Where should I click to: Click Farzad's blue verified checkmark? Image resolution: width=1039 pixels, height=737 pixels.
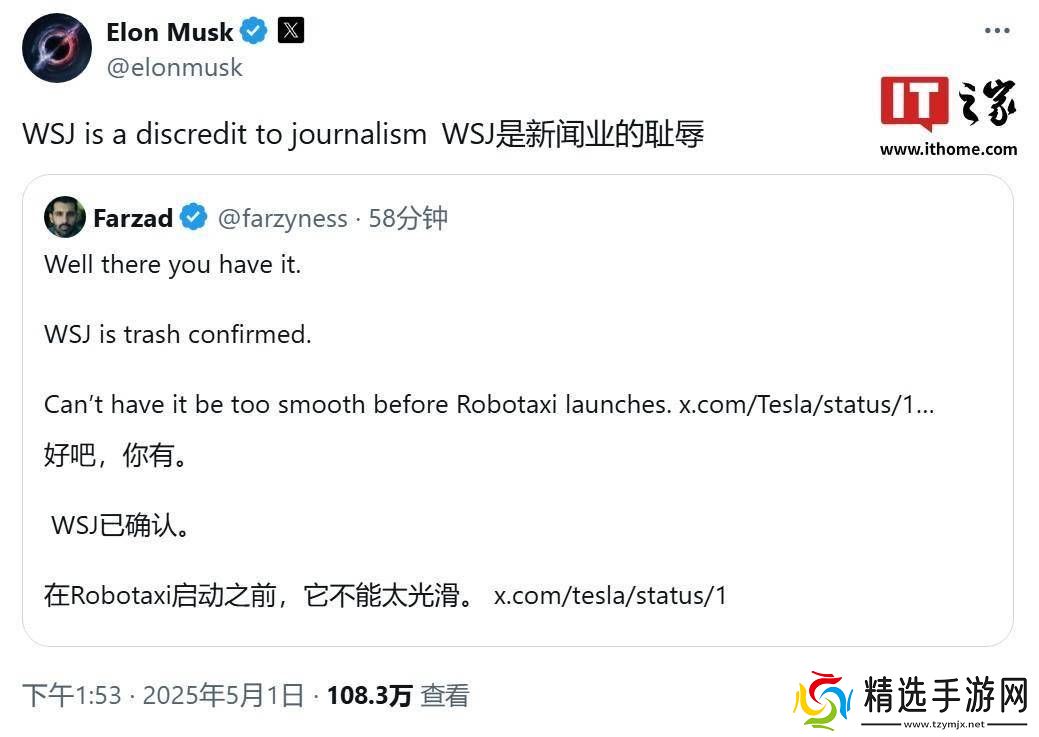(194, 217)
